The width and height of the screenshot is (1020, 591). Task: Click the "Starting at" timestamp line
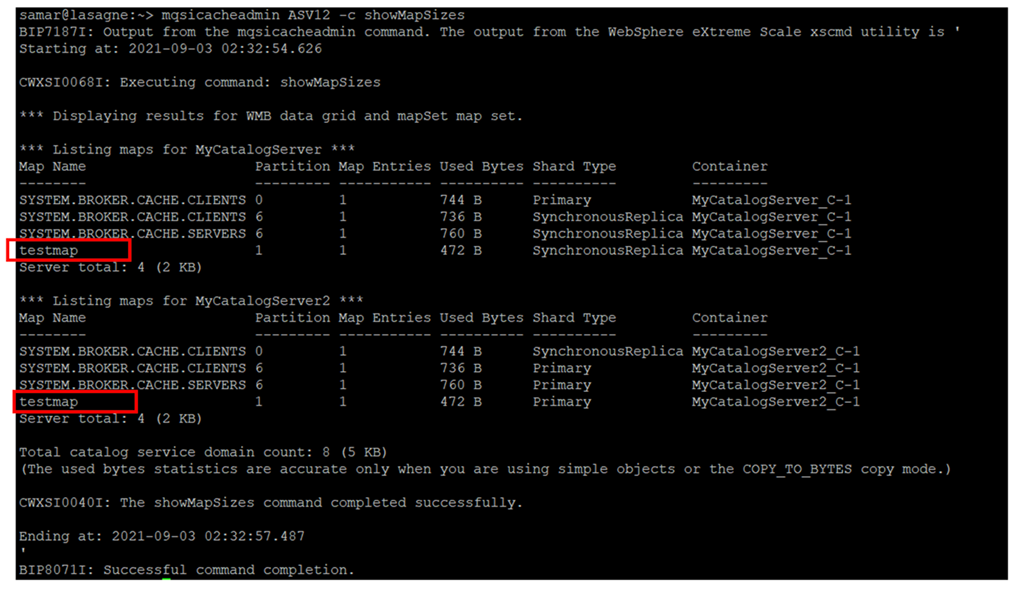170,48
